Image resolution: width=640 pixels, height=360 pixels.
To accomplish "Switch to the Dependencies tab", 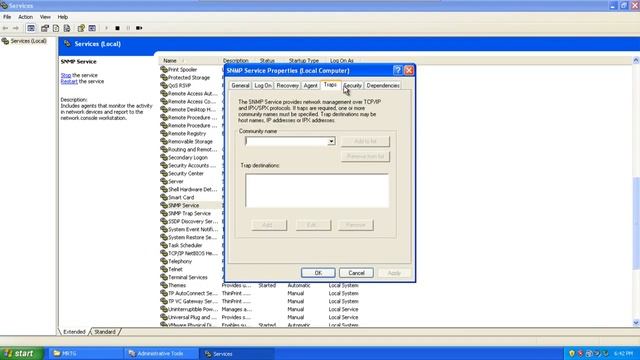I will pyautogui.click(x=383, y=86).
